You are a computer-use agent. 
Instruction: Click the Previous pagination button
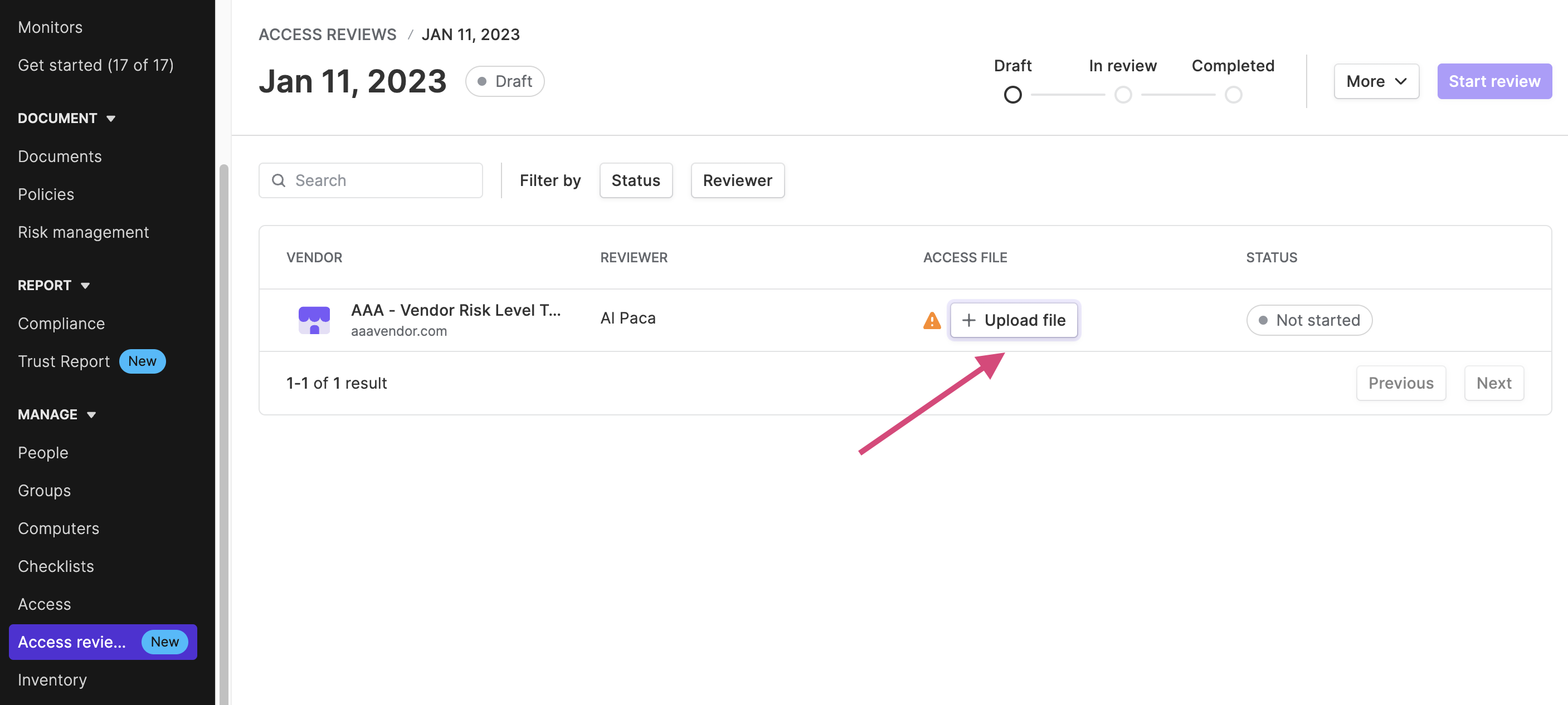pos(1401,383)
